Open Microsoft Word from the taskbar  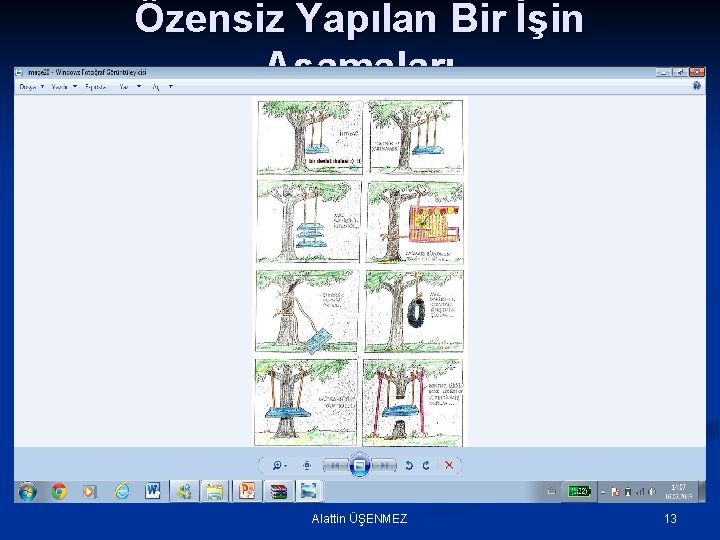click(153, 491)
